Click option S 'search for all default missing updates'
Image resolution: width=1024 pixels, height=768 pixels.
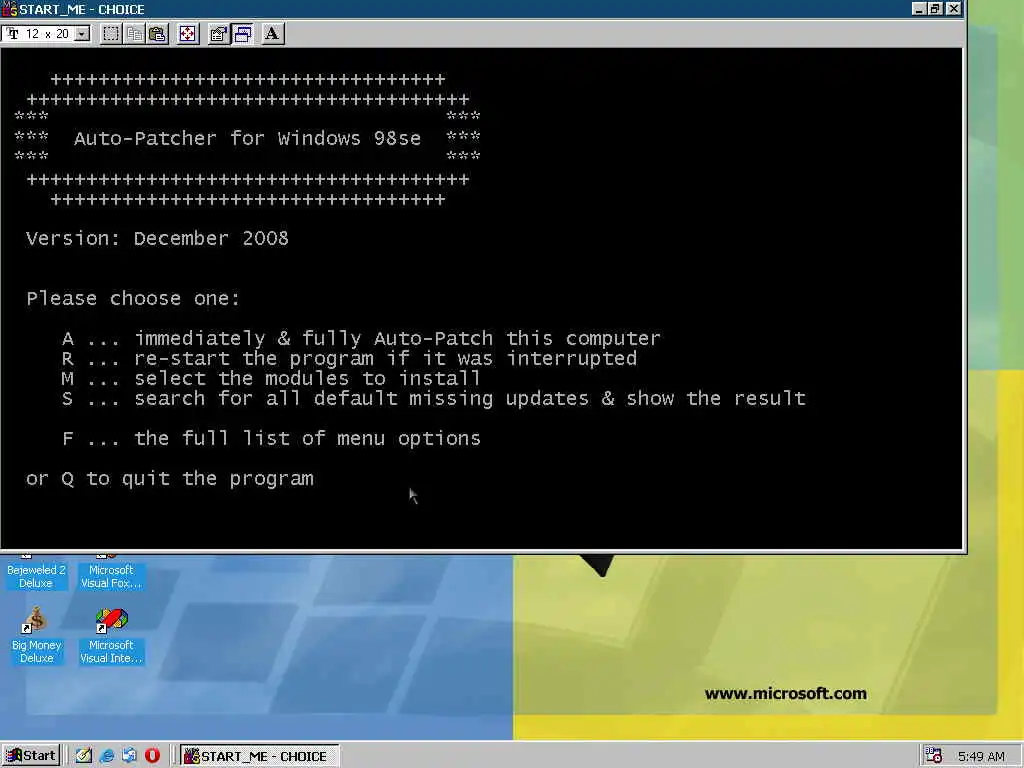tap(434, 398)
